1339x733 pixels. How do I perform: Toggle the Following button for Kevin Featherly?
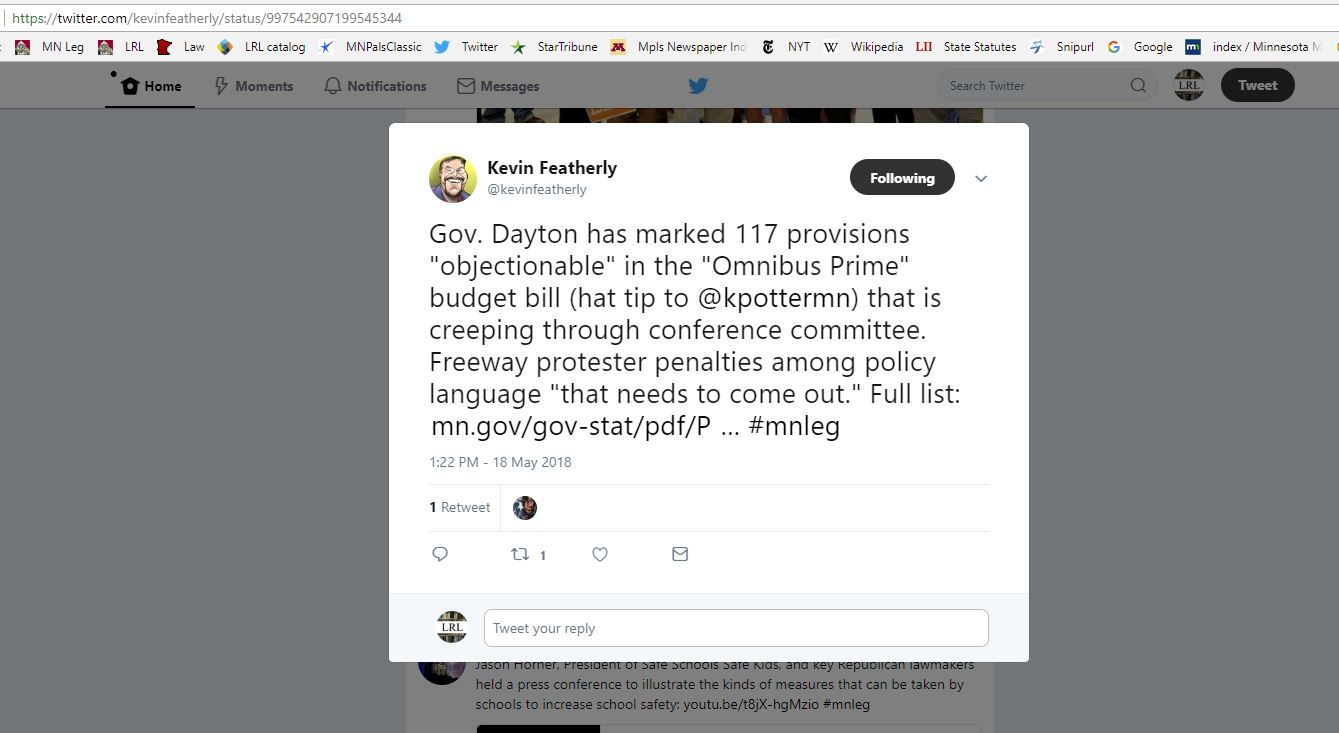902,178
